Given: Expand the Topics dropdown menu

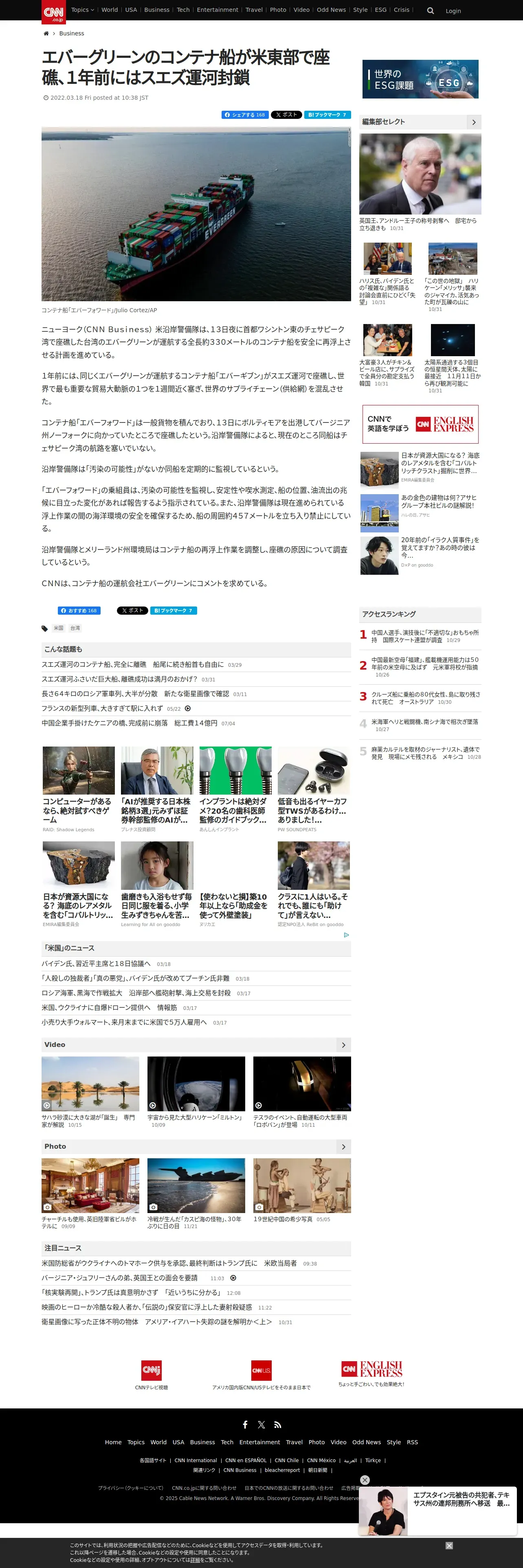Looking at the screenshot, I should pos(82,10).
